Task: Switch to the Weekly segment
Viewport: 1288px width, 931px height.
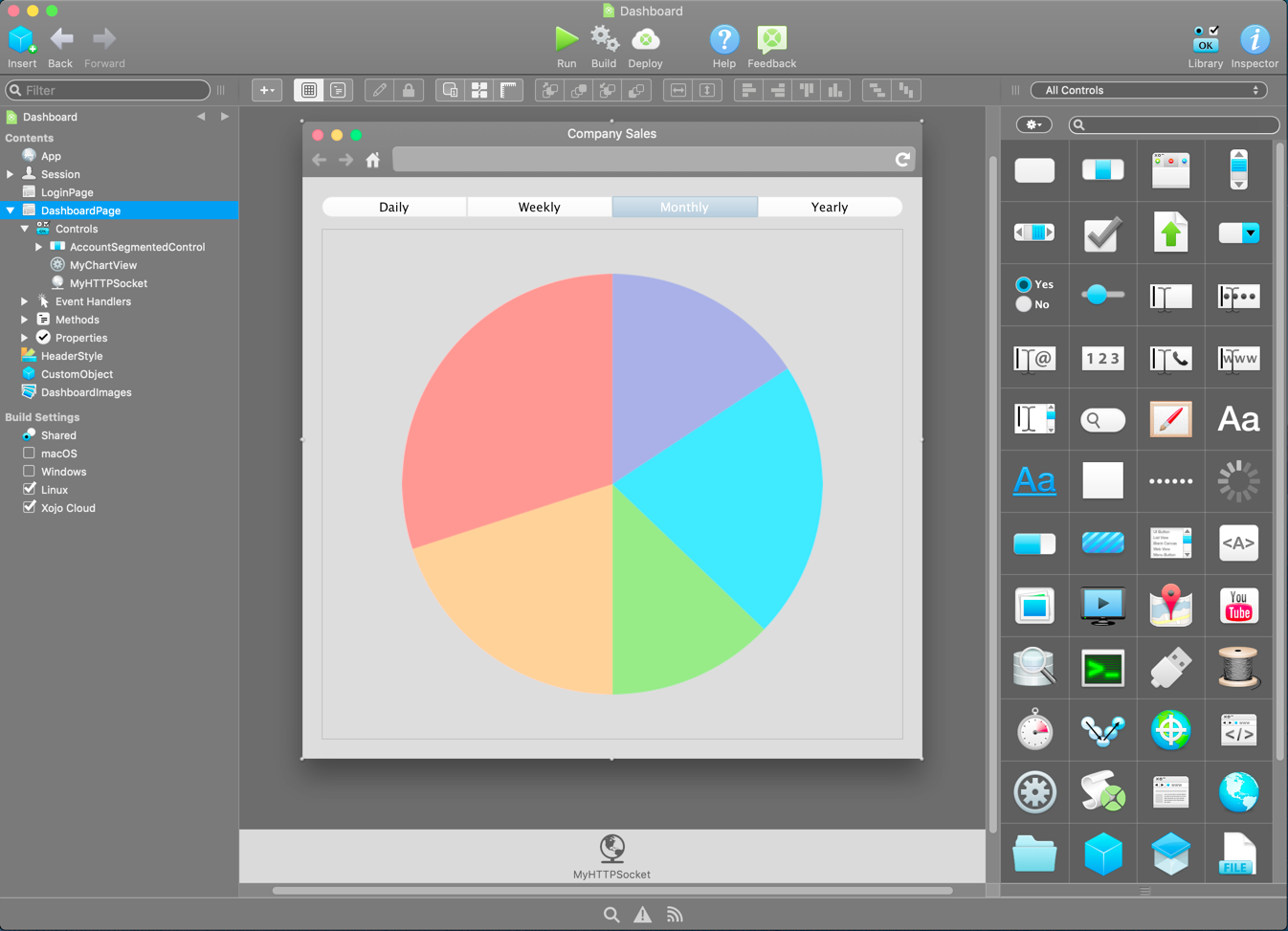Action: [539, 207]
